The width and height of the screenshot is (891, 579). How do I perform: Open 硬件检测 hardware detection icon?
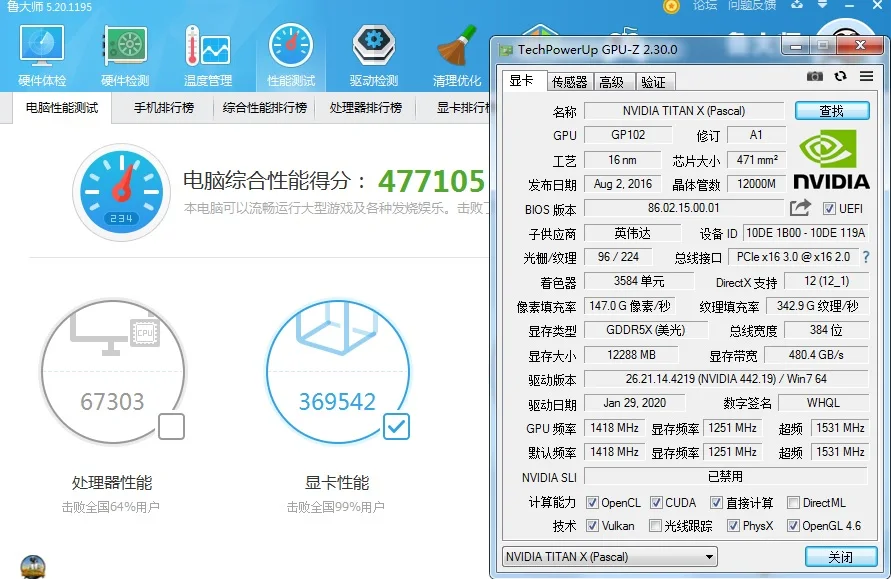coord(125,56)
